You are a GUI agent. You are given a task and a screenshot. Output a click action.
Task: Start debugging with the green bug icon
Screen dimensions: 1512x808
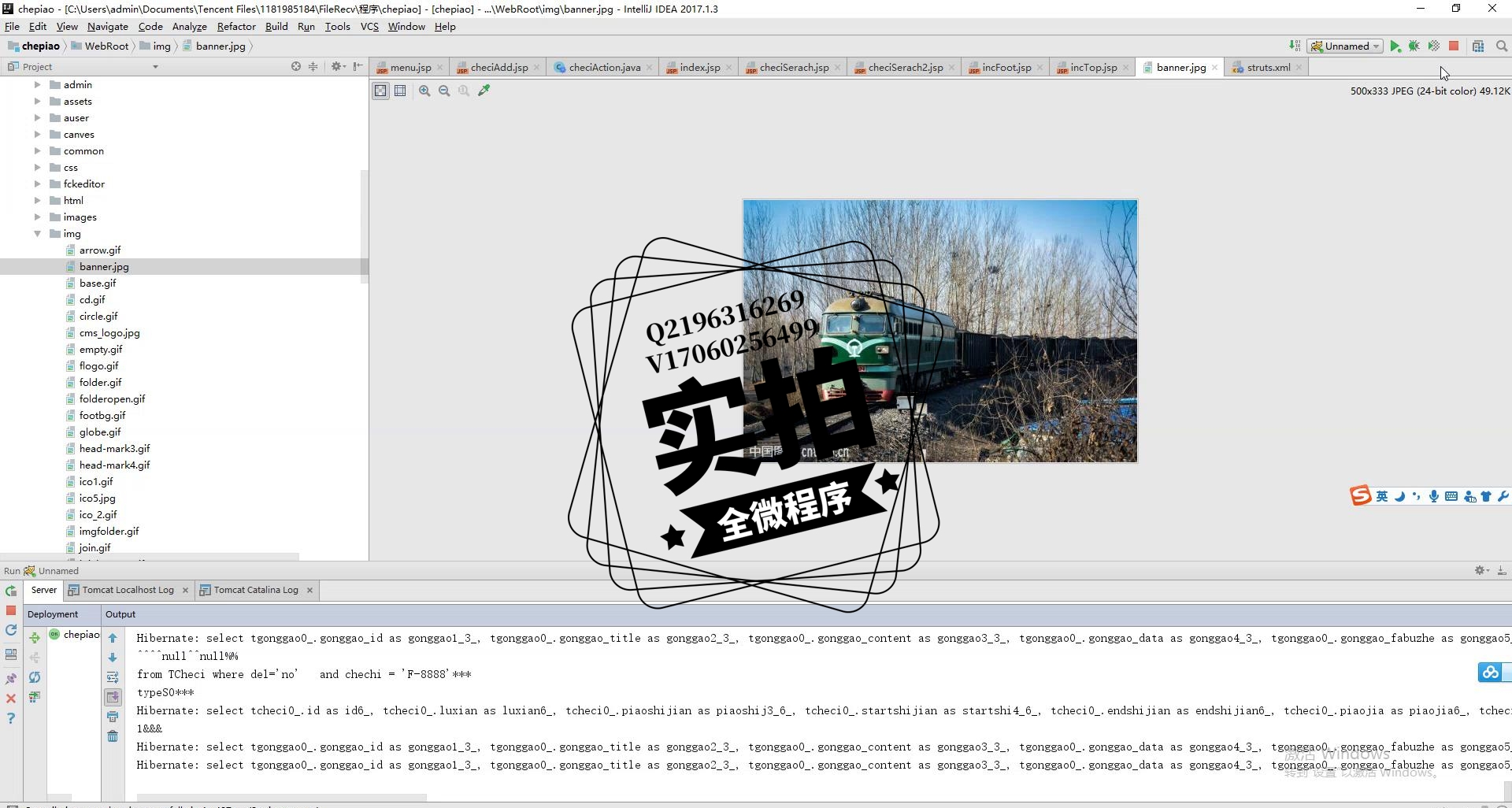(x=1414, y=46)
